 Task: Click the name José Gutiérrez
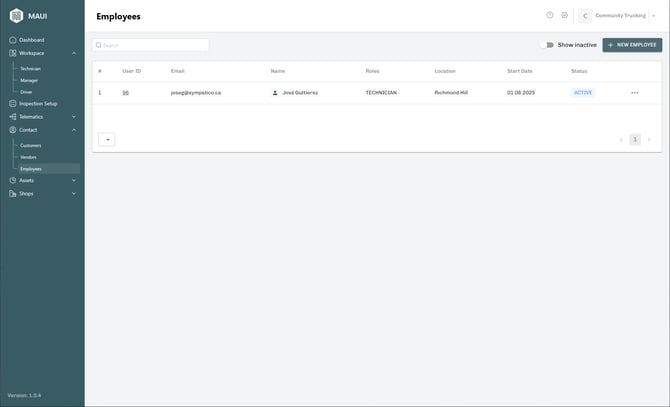pos(300,93)
